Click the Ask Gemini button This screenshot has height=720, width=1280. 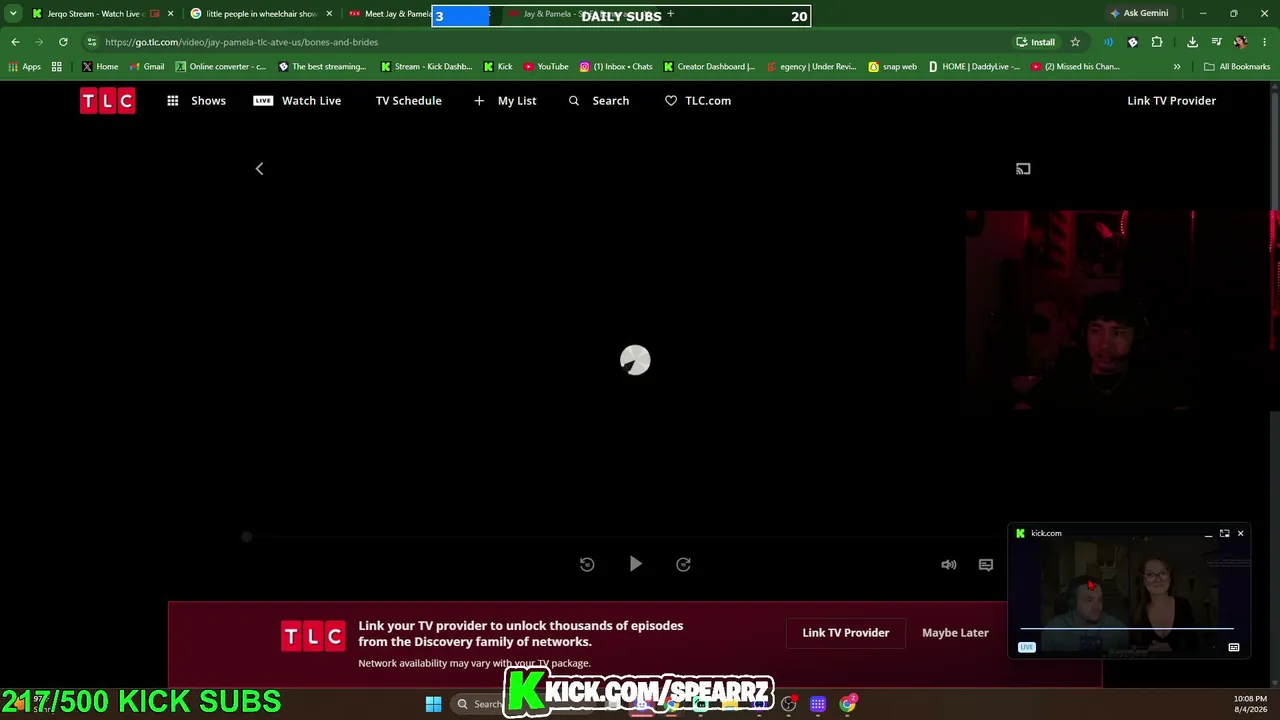tap(1138, 14)
